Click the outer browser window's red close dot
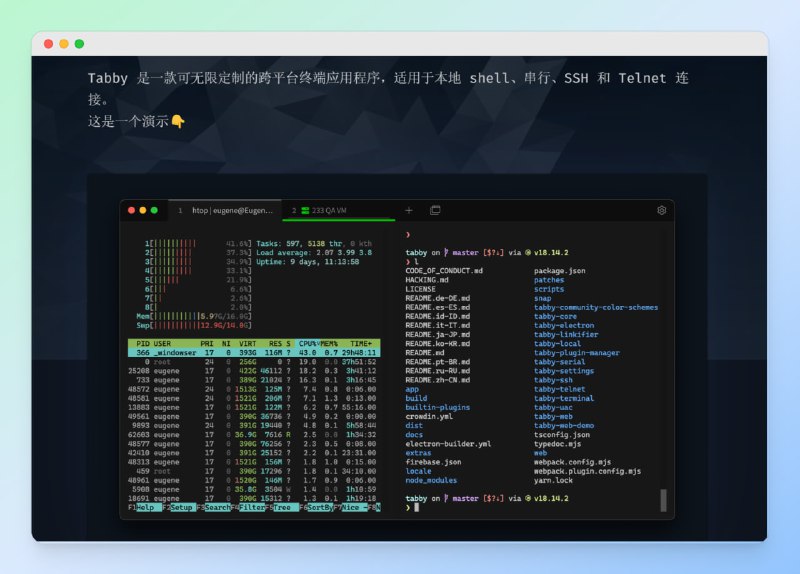This screenshot has width=800, height=574. pos(48,44)
